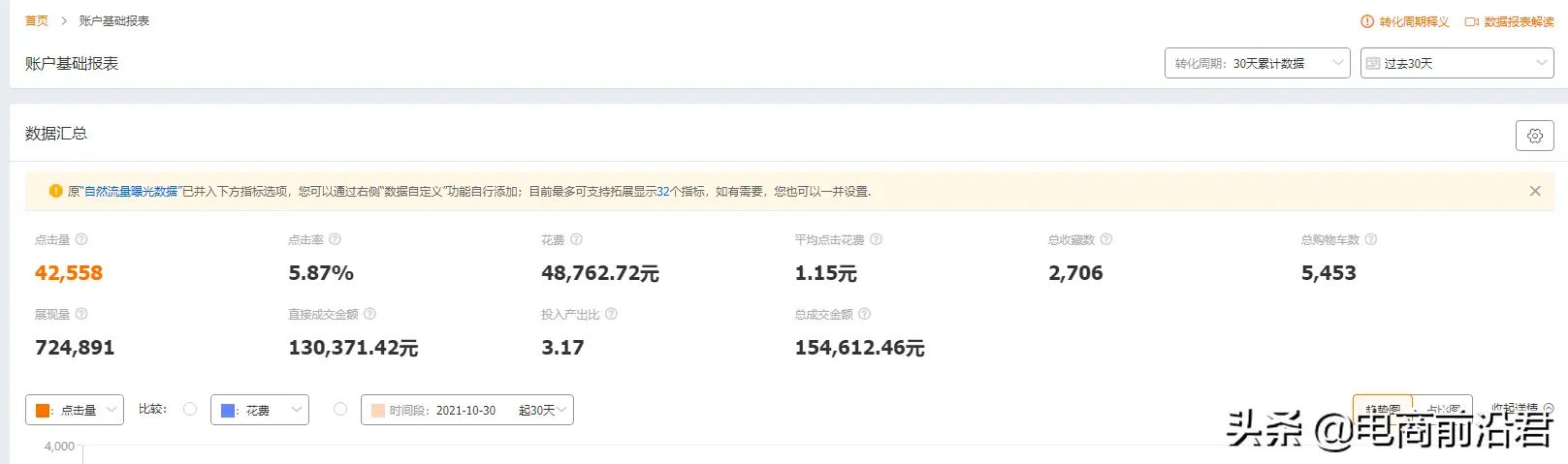
Task: Click the question icon next to 花费
Action: (x=576, y=239)
